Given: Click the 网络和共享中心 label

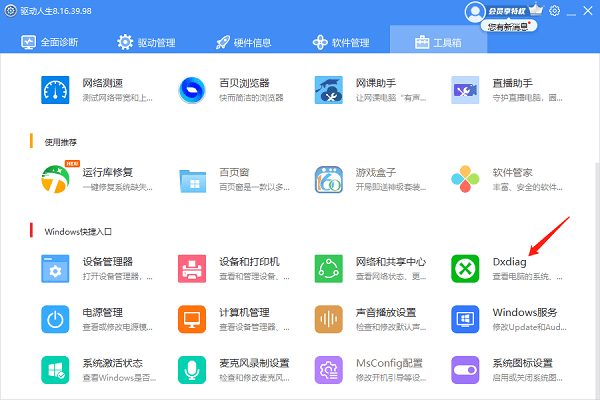Looking at the screenshot, I should (x=391, y=262).
